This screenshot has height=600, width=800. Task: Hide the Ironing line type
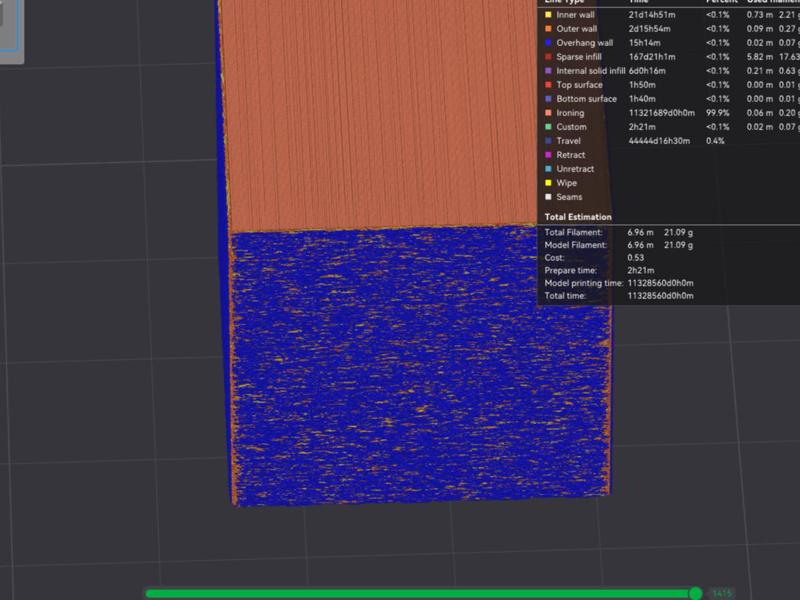coord(570,113)
